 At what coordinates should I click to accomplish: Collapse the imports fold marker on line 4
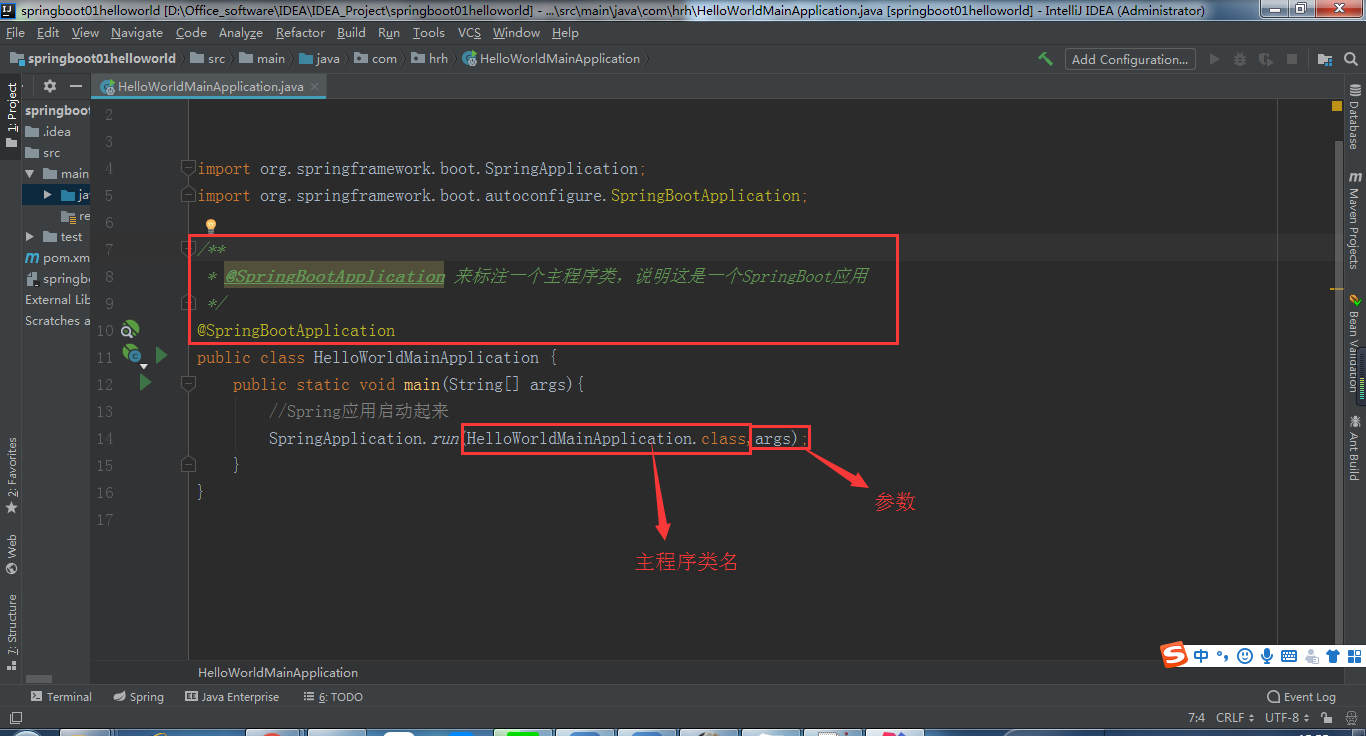click(x=188, y=167)
